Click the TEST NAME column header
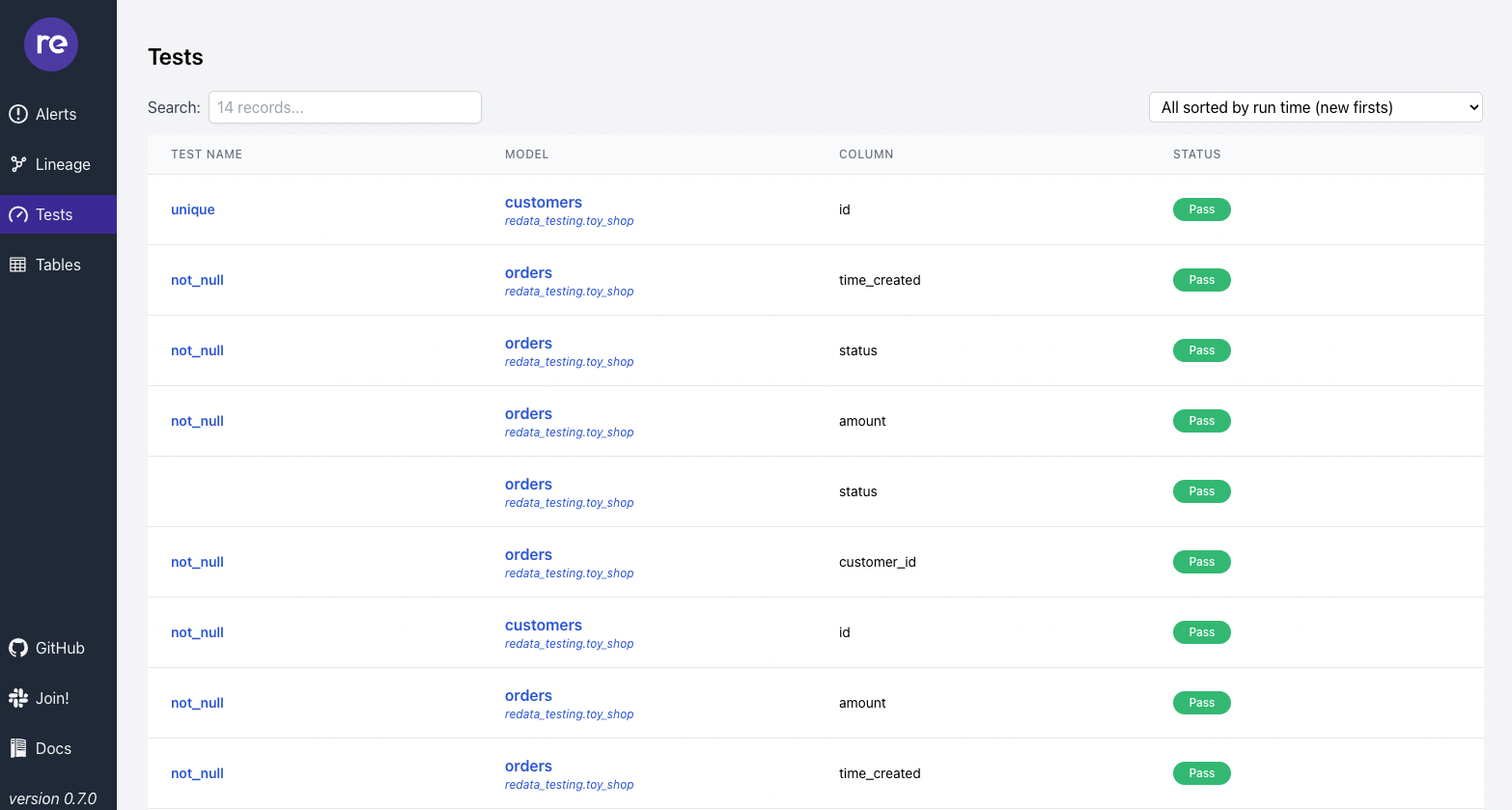This screenshot has width=1512, height=810. coord(207,154)
